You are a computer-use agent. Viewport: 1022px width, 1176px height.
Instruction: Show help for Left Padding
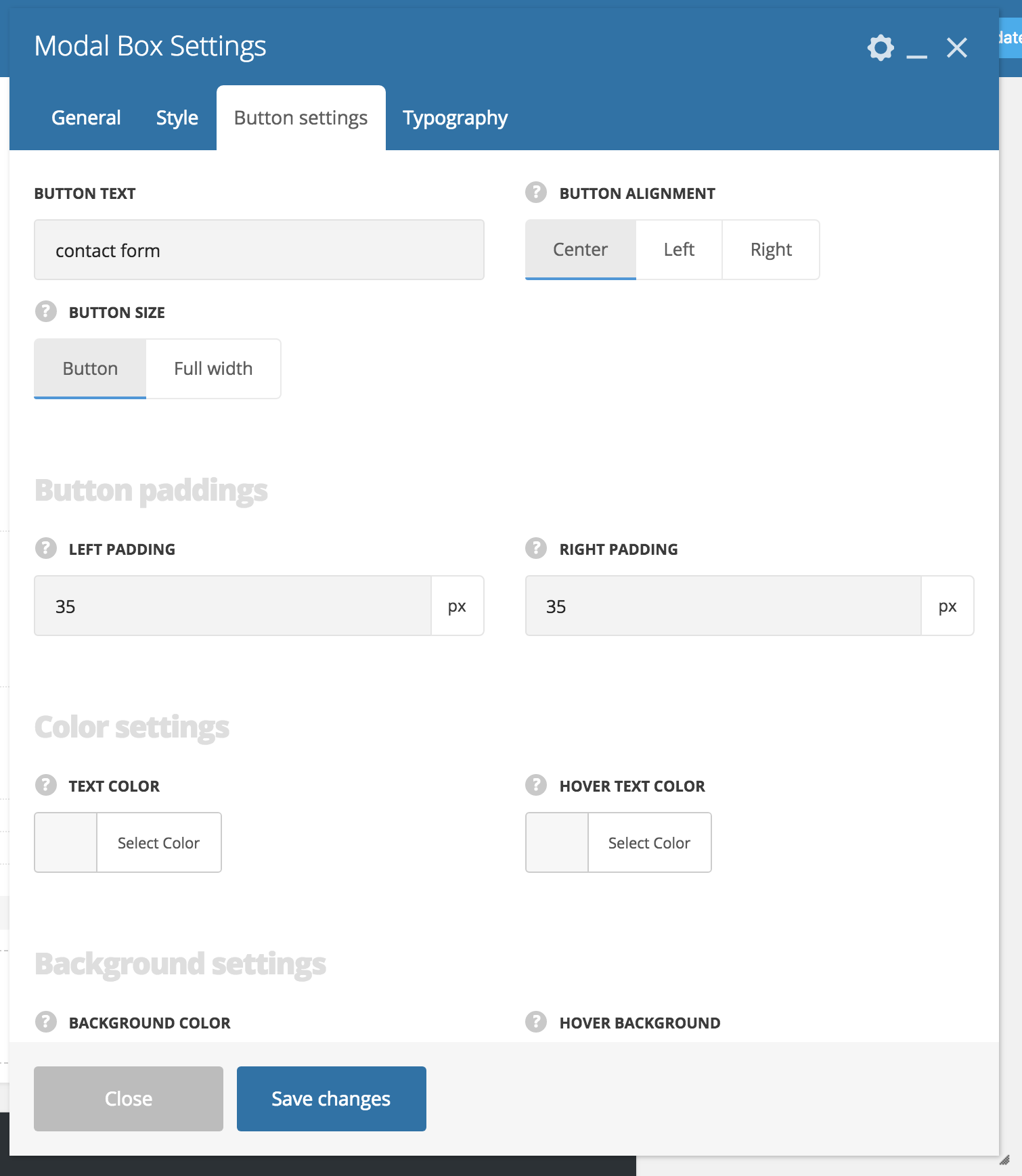[45, 549]
